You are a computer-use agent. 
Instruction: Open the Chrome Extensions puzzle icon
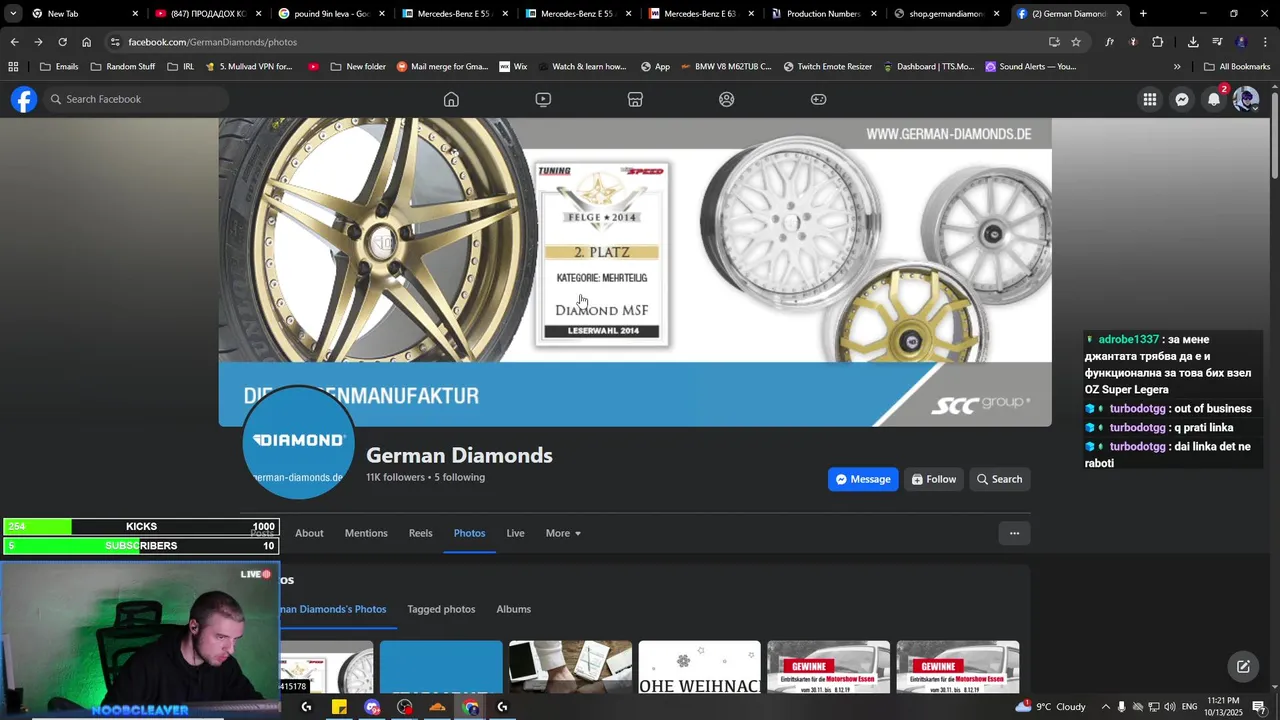pos(1158,42)
